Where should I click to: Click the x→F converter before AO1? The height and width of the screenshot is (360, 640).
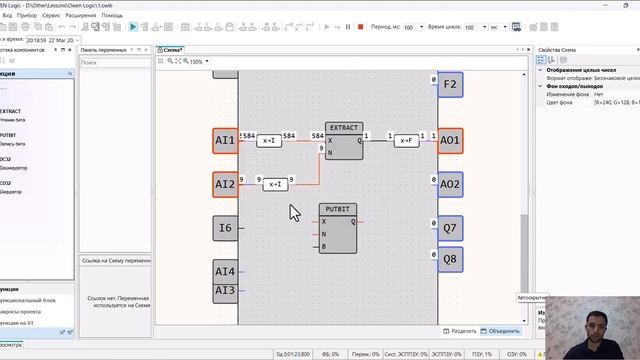tap(407, 141)
